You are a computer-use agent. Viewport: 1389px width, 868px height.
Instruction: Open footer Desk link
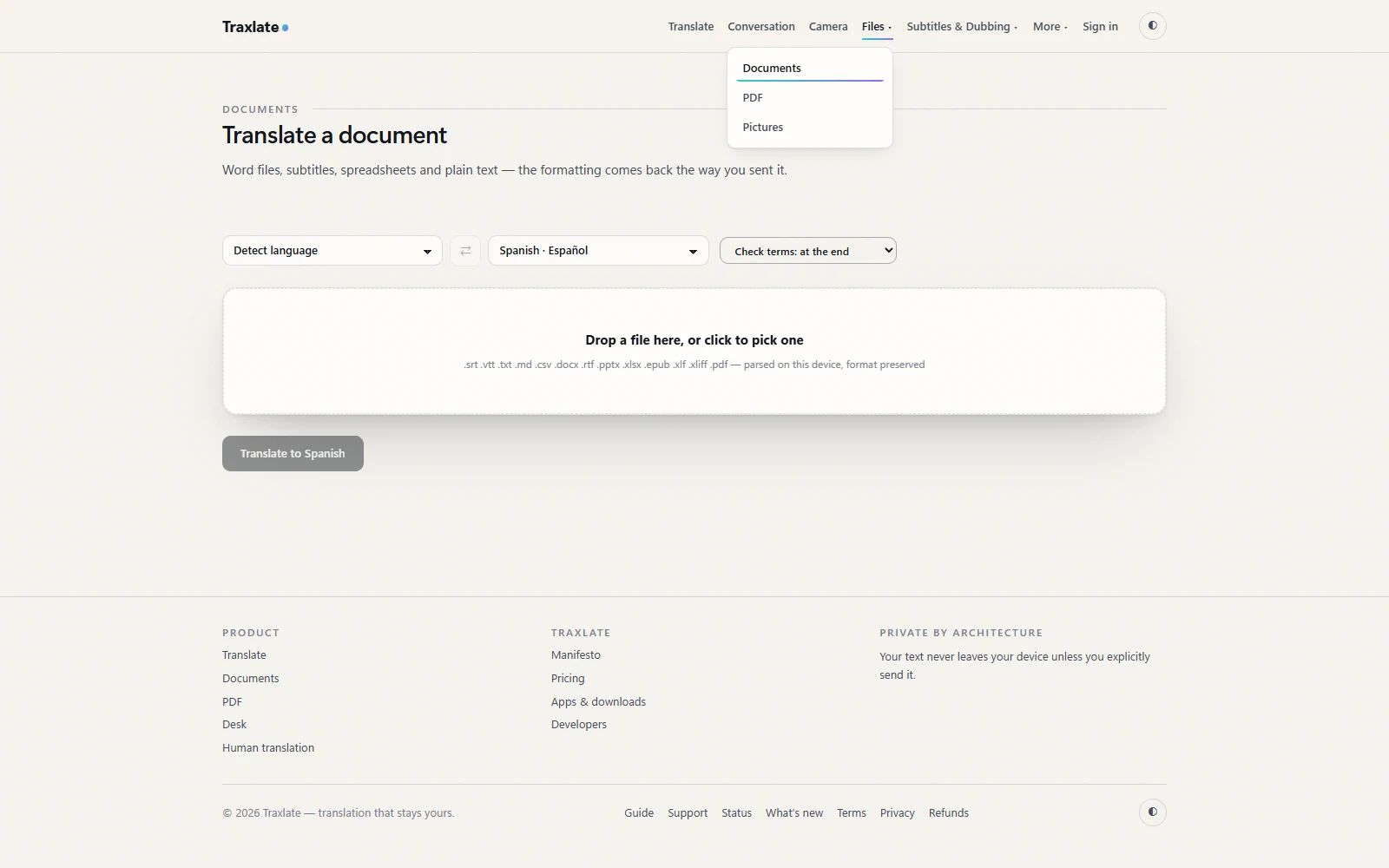pos(234,725)
